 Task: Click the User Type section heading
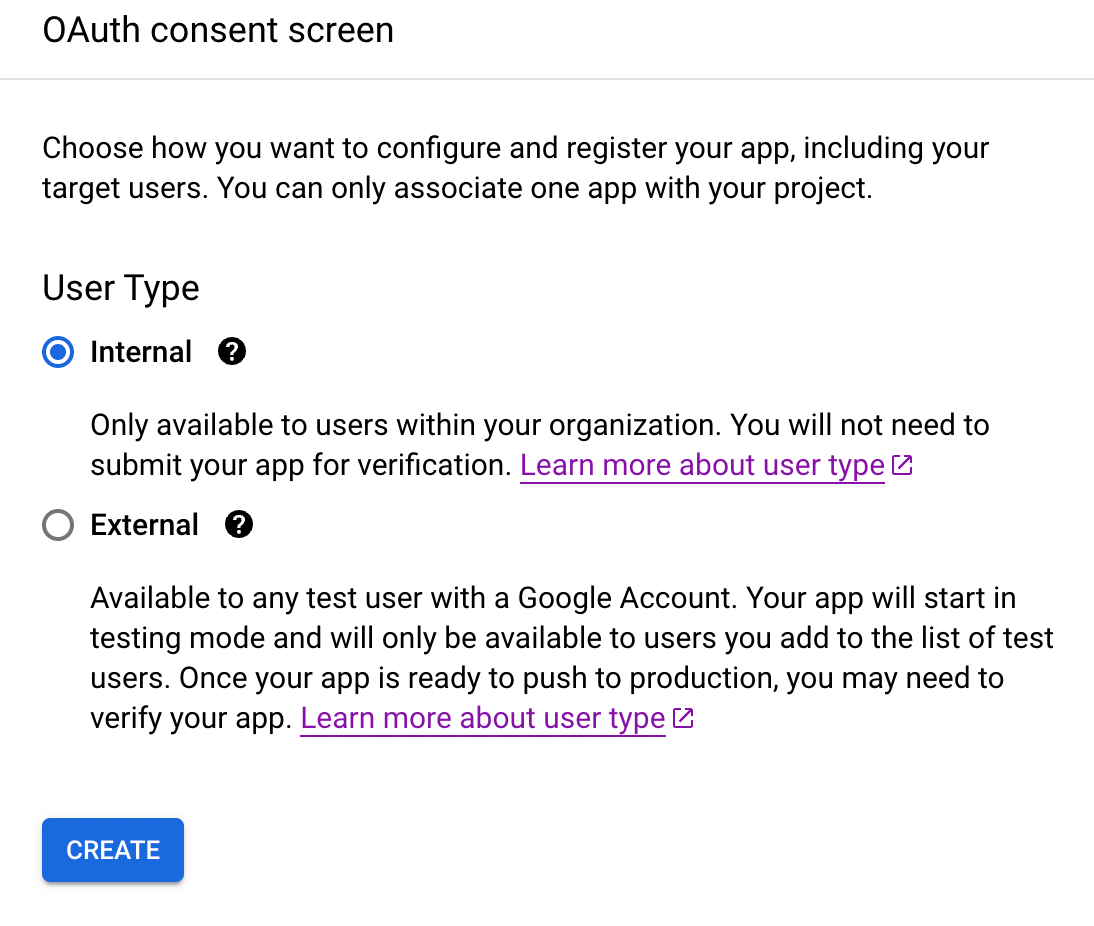(121, 288)
